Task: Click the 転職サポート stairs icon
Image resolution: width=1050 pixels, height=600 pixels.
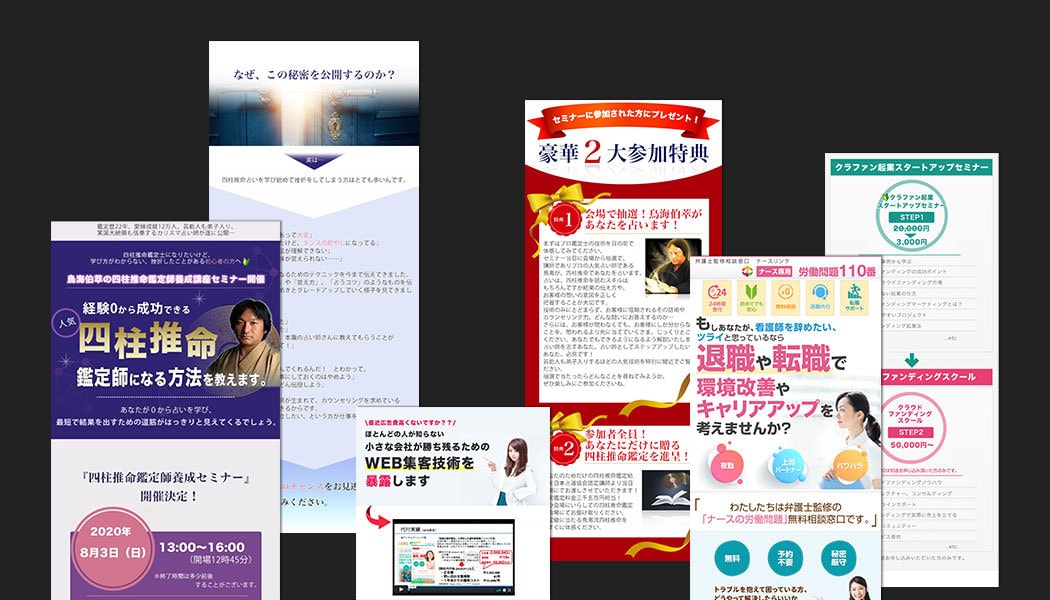Action: click(x=854, y=297)
